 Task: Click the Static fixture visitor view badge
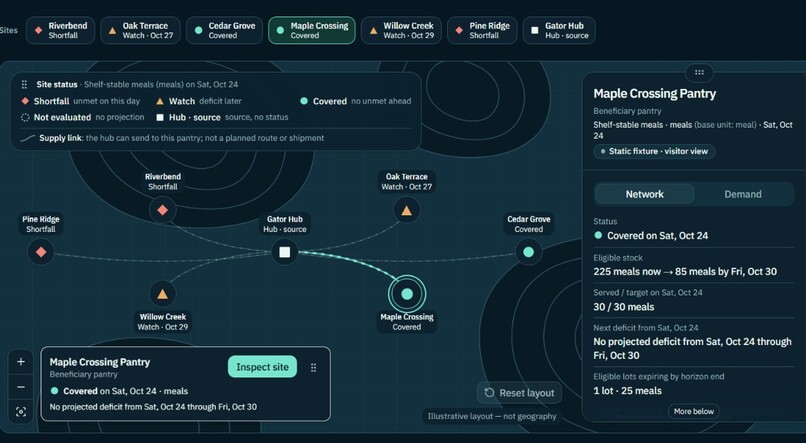point(654,151)
